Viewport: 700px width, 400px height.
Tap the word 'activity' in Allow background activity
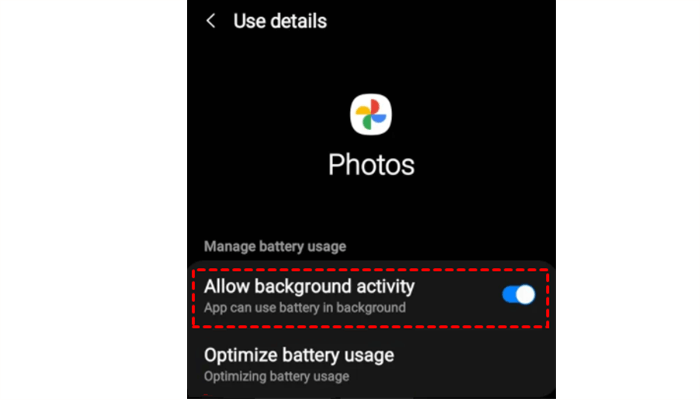[x=385, y=287]
